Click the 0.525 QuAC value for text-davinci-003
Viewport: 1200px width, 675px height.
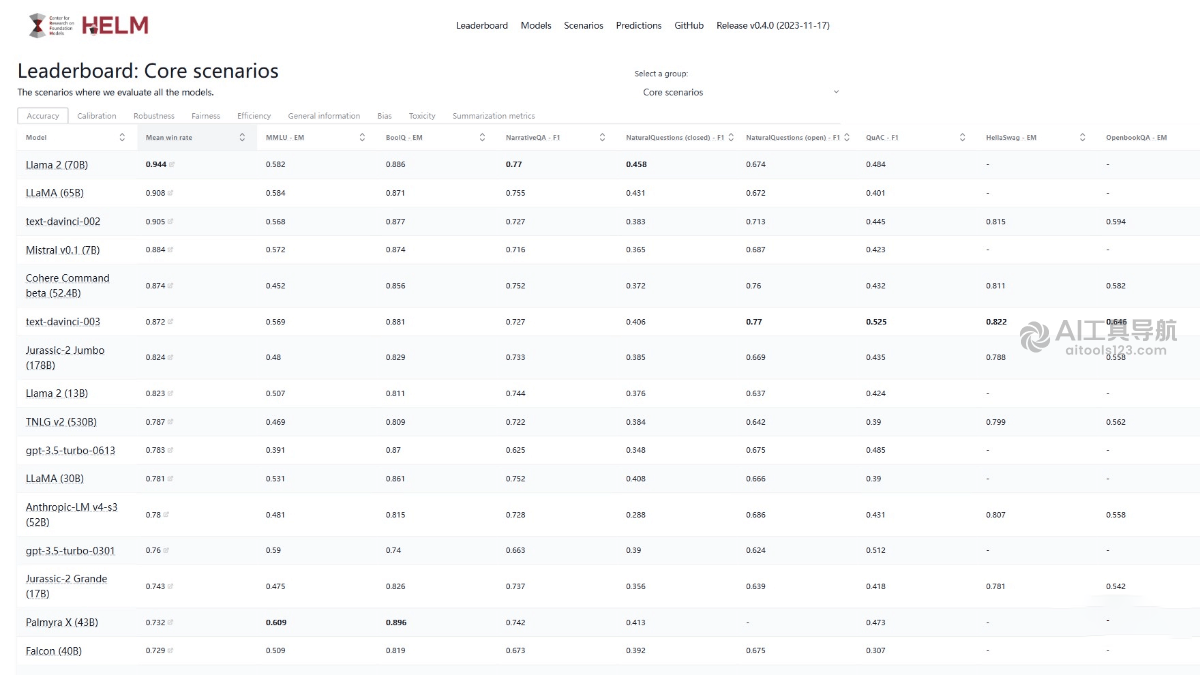(876, 322)
